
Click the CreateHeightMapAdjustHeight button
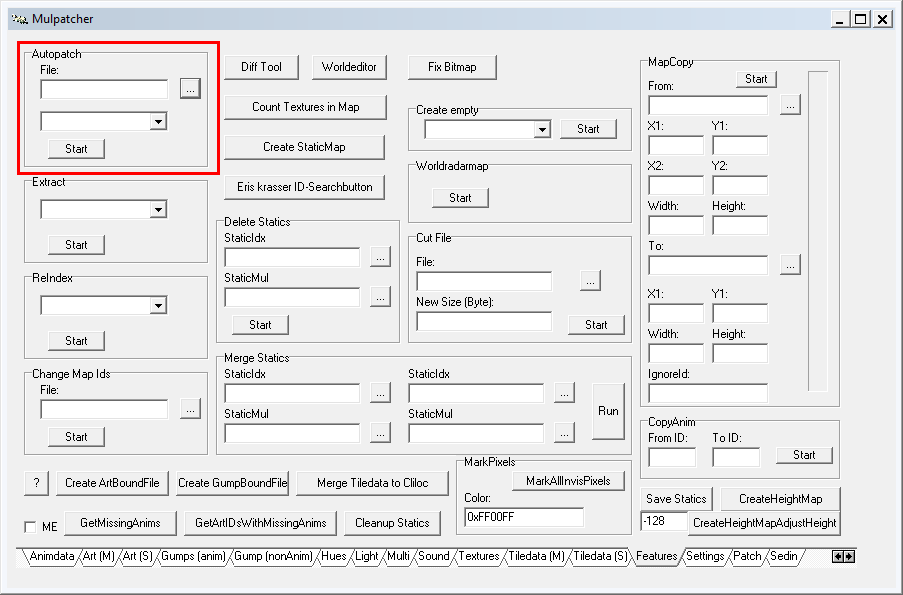coord(764,523)
